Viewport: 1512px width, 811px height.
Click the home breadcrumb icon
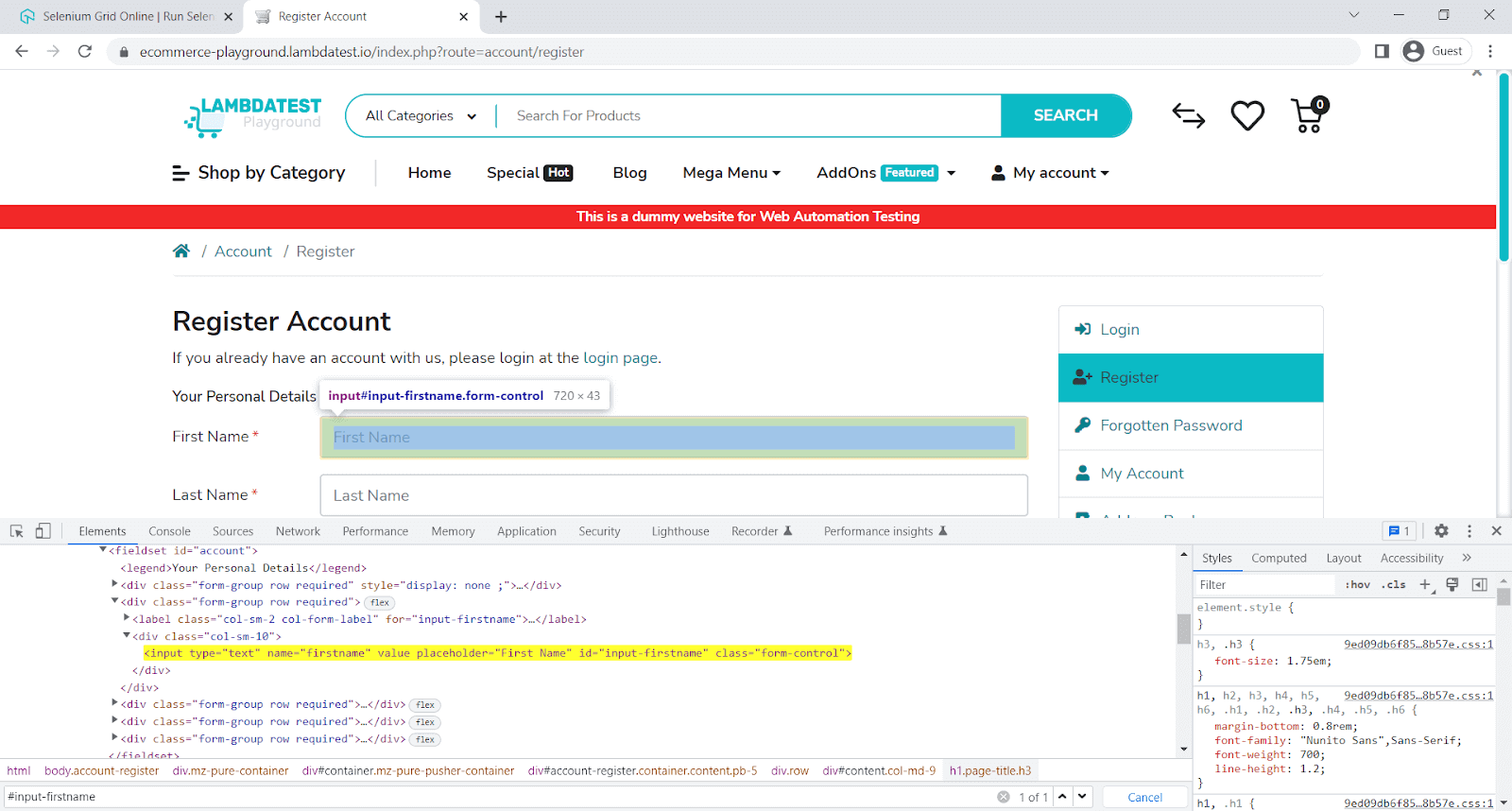(x=181, y=250)
